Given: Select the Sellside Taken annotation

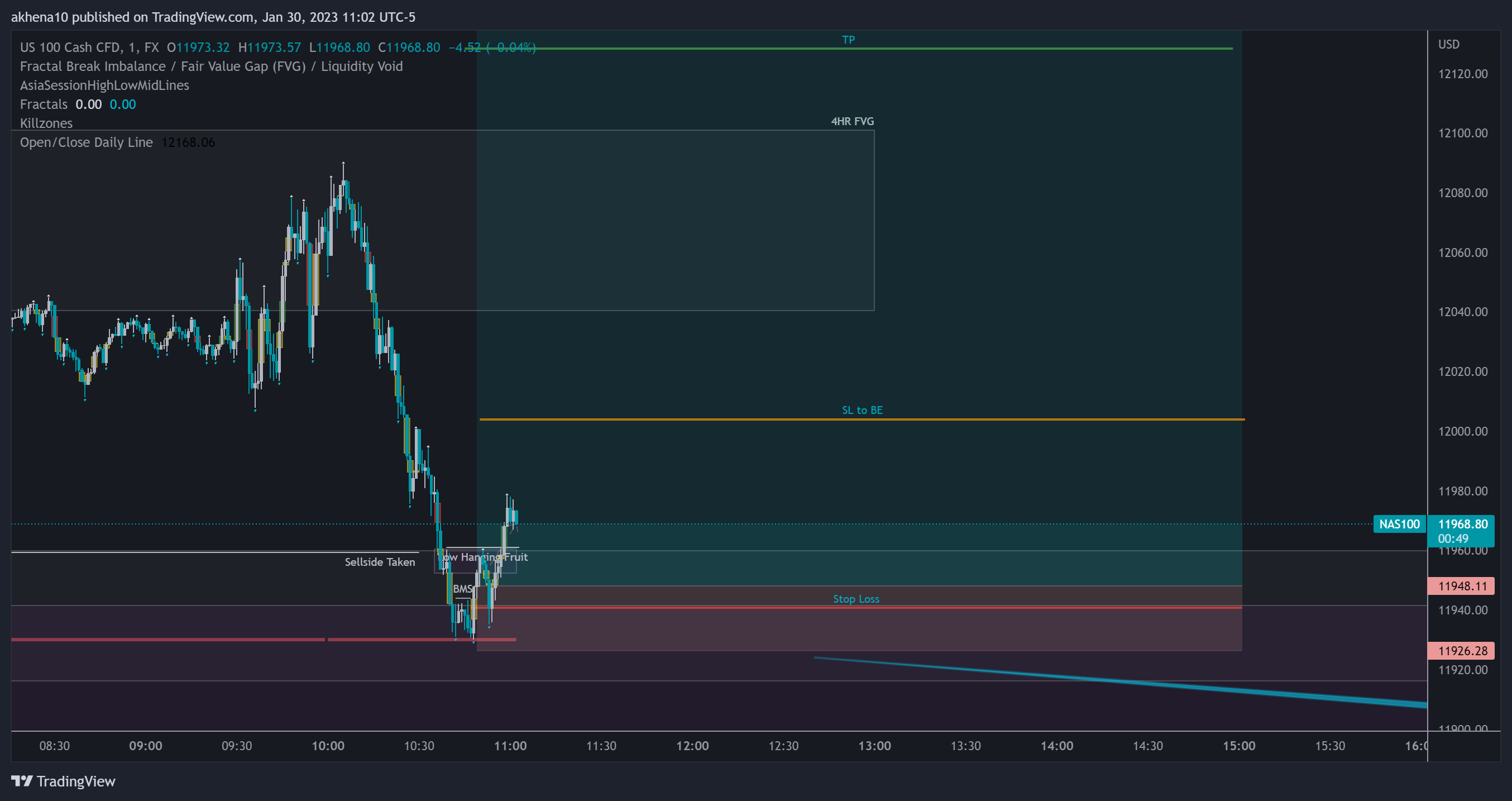Looking at the screenshot, I should coord(380,562).
